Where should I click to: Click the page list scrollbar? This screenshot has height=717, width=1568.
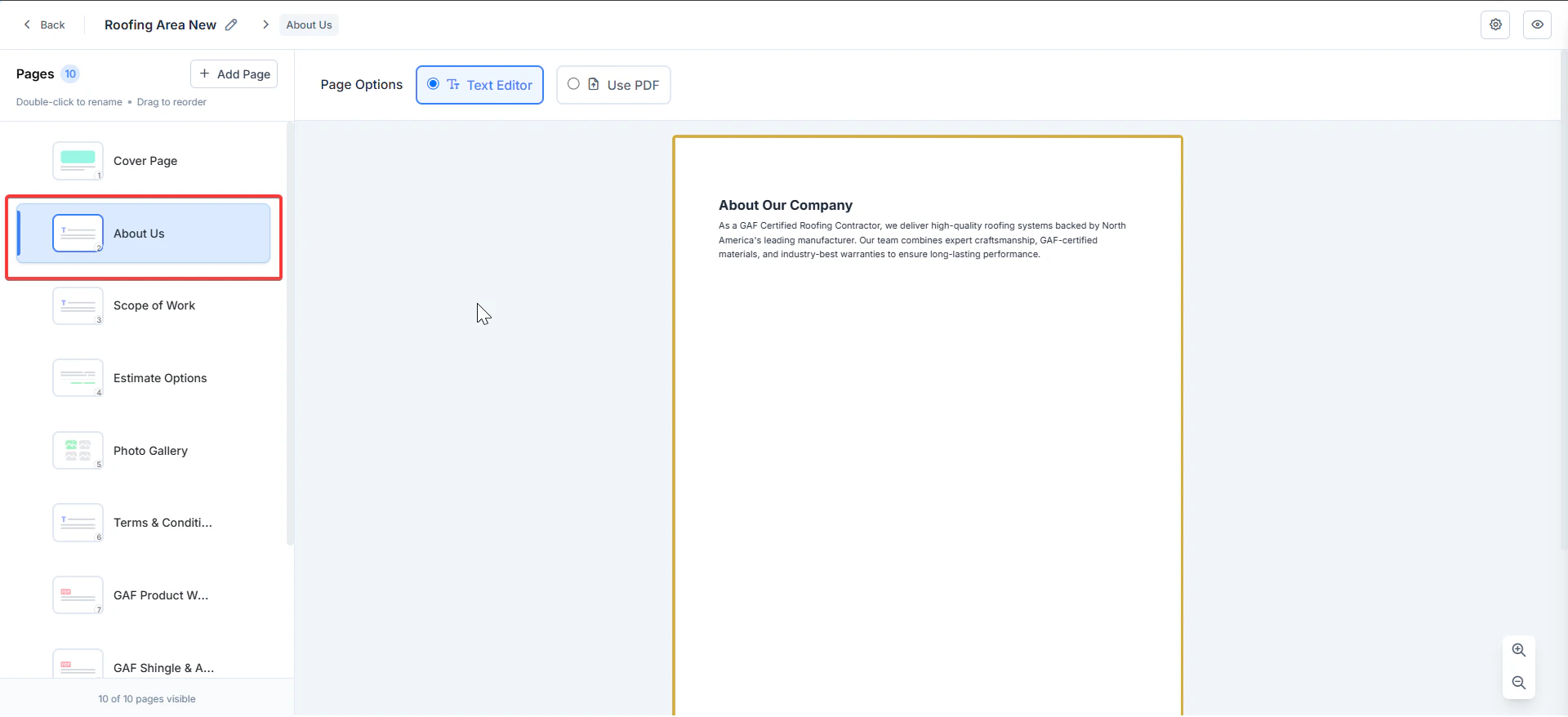point(290,333)
